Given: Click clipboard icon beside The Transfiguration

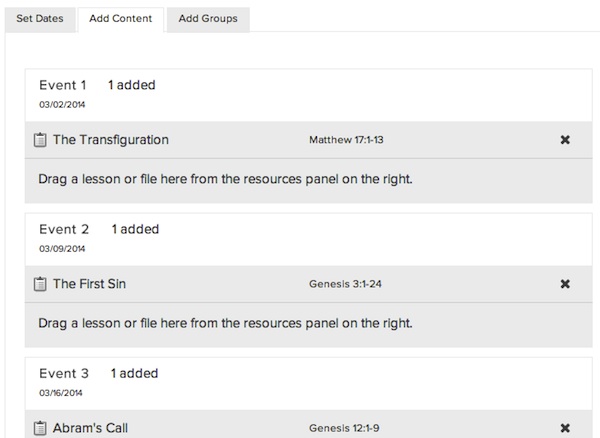Looking at the screenshot, I should (x=41, y=140).
